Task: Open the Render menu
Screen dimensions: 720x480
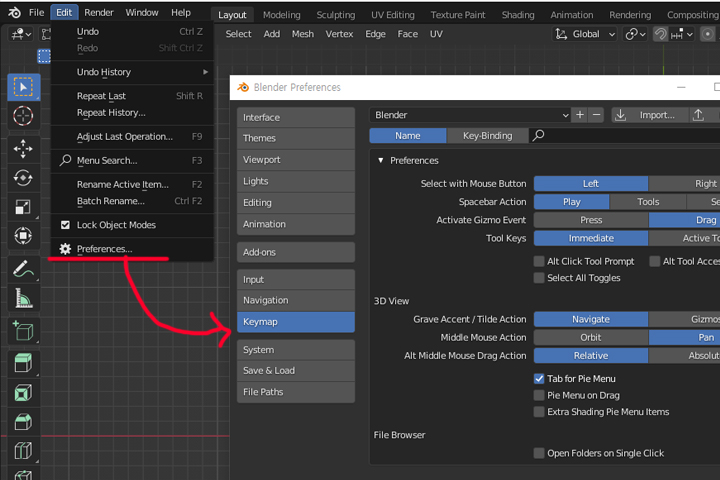Action: (99, 12)
